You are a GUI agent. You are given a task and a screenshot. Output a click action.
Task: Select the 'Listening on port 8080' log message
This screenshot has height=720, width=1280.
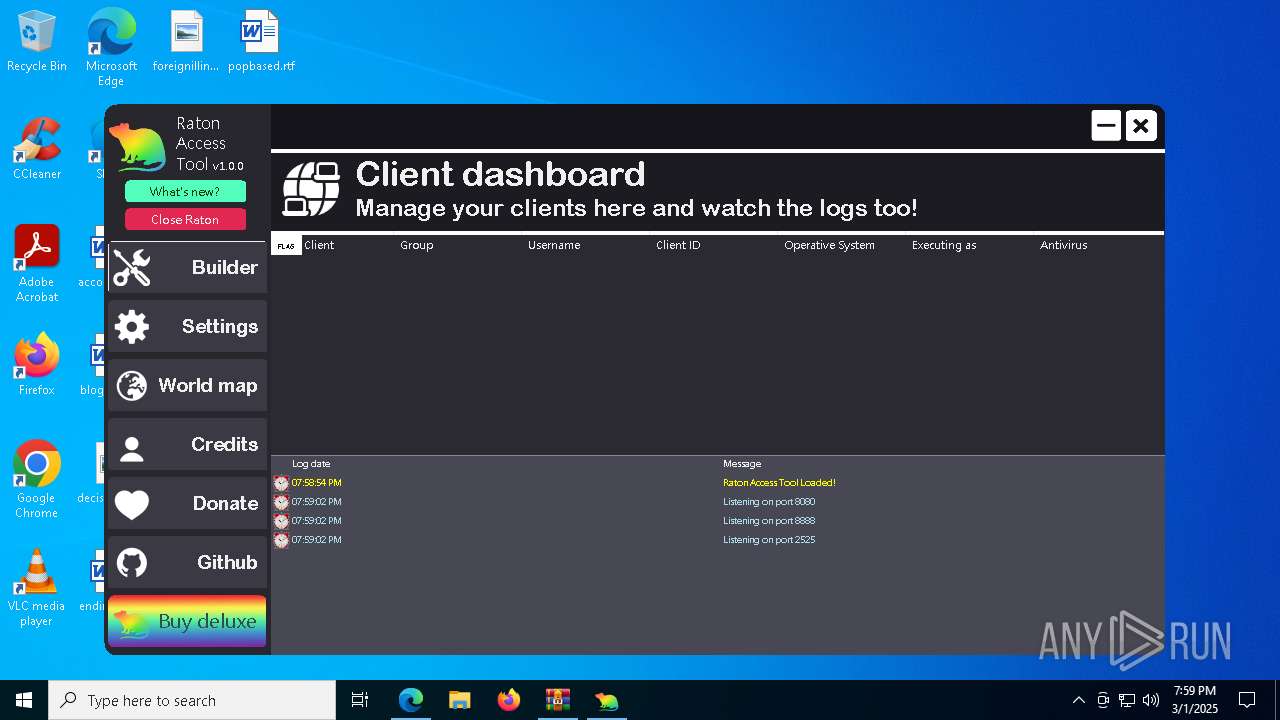[769, 502]
